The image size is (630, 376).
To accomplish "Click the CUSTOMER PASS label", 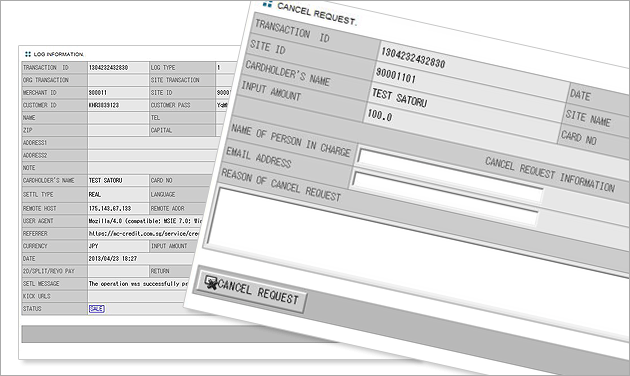I will 171,105.
